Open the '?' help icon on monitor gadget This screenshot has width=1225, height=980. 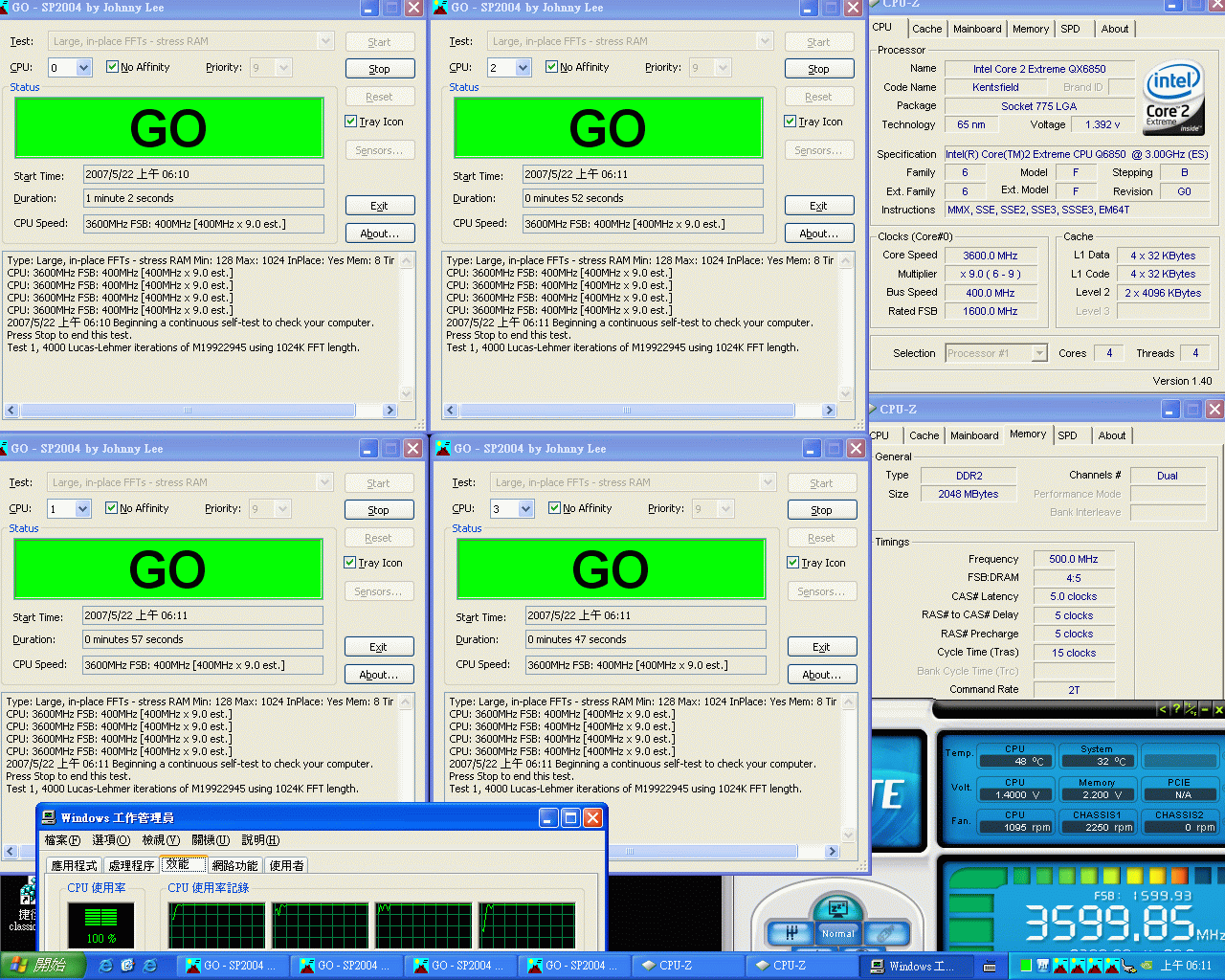pyautogui.click(x=1176, y=709)
